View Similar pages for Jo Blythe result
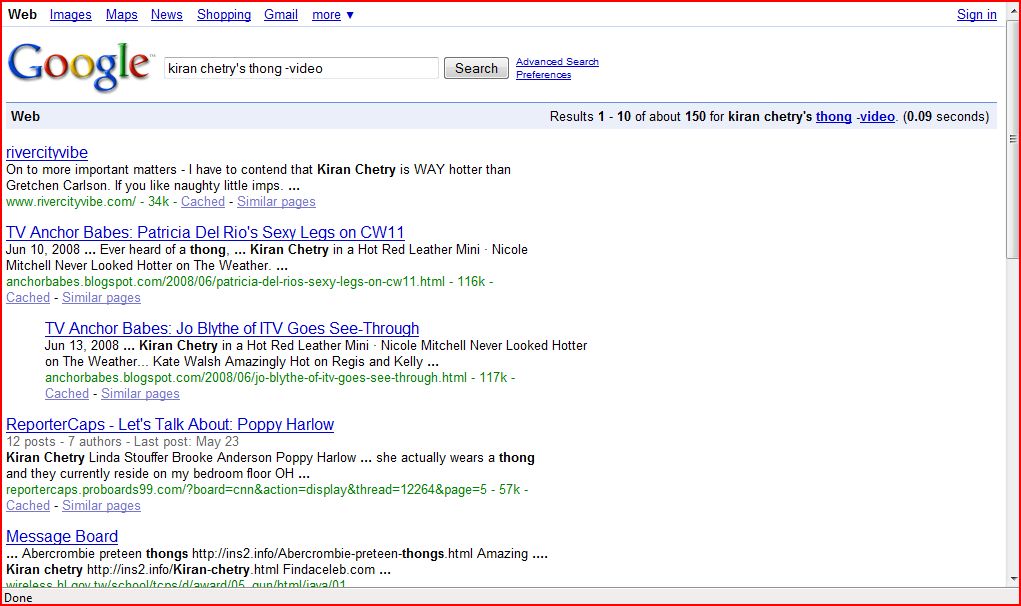The height and width of the screenshot is (606, 1021). (140, 393)
